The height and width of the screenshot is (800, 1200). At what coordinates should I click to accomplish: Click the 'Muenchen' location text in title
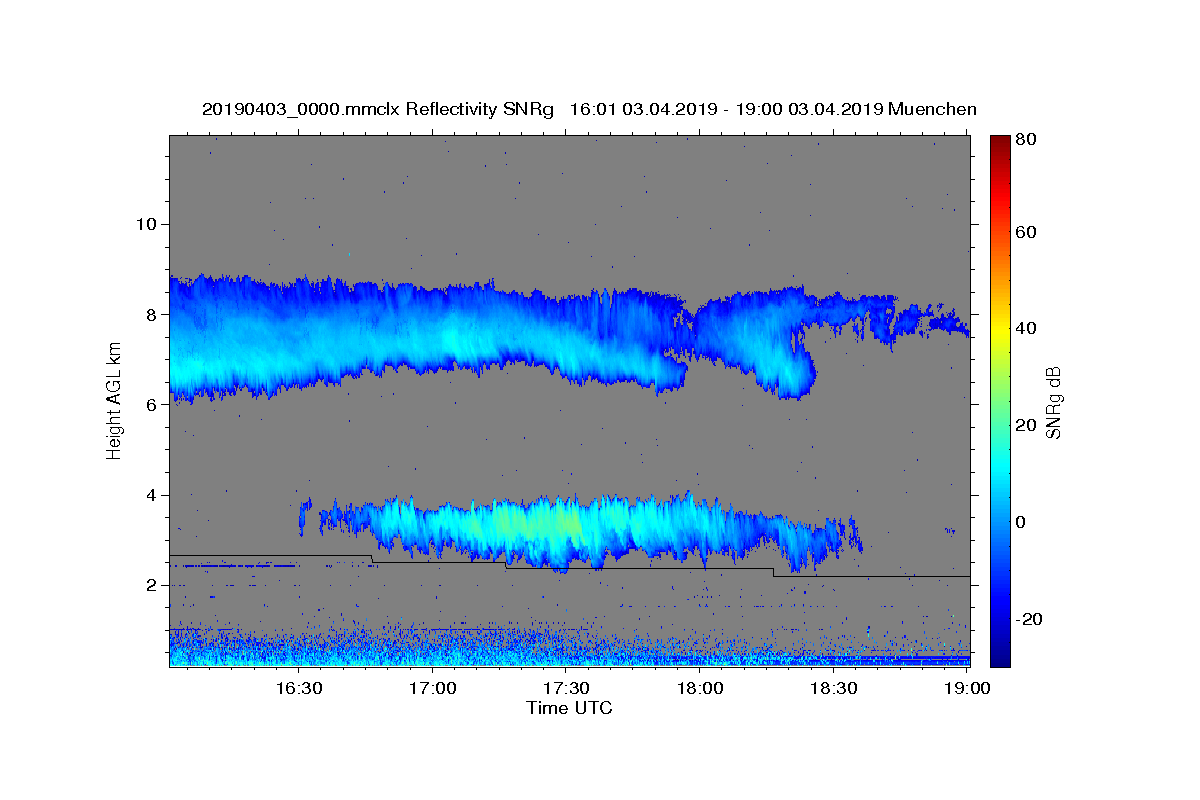point(932,110)
